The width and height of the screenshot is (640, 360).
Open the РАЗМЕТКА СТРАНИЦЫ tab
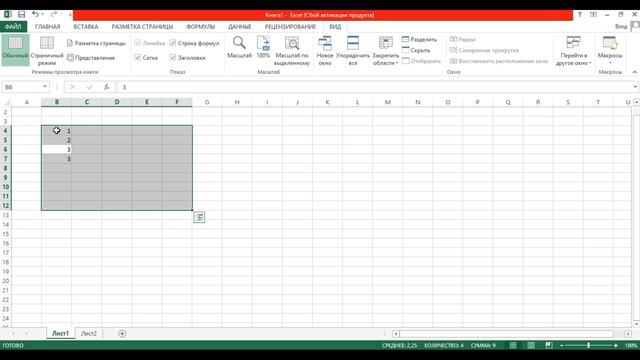point(142,27)
